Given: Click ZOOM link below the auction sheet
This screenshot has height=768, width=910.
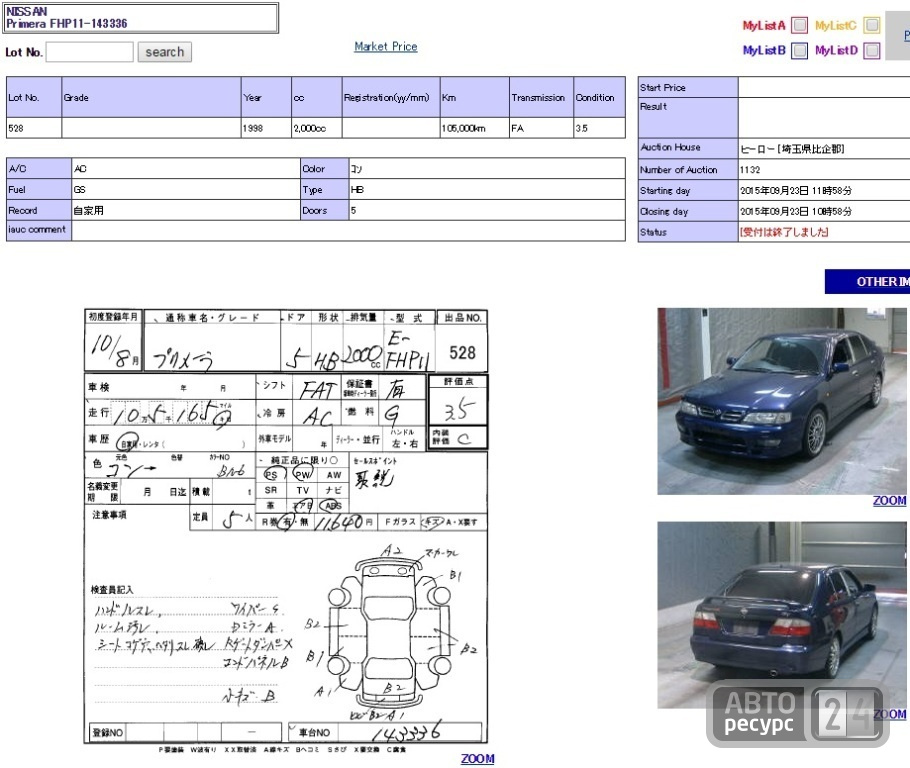Looking at the screenshot, I should [478, 759].
